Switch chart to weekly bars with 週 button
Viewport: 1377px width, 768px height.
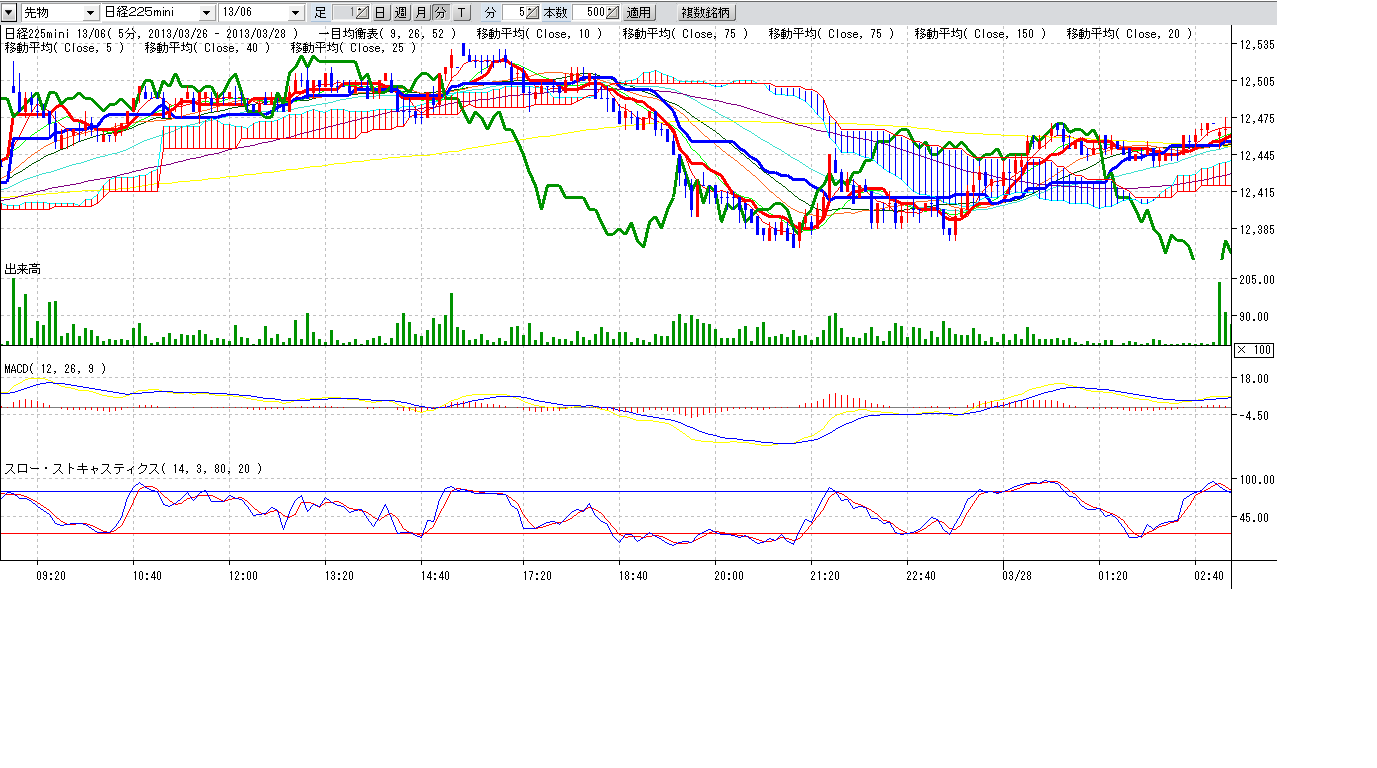(x=401, y=13)
